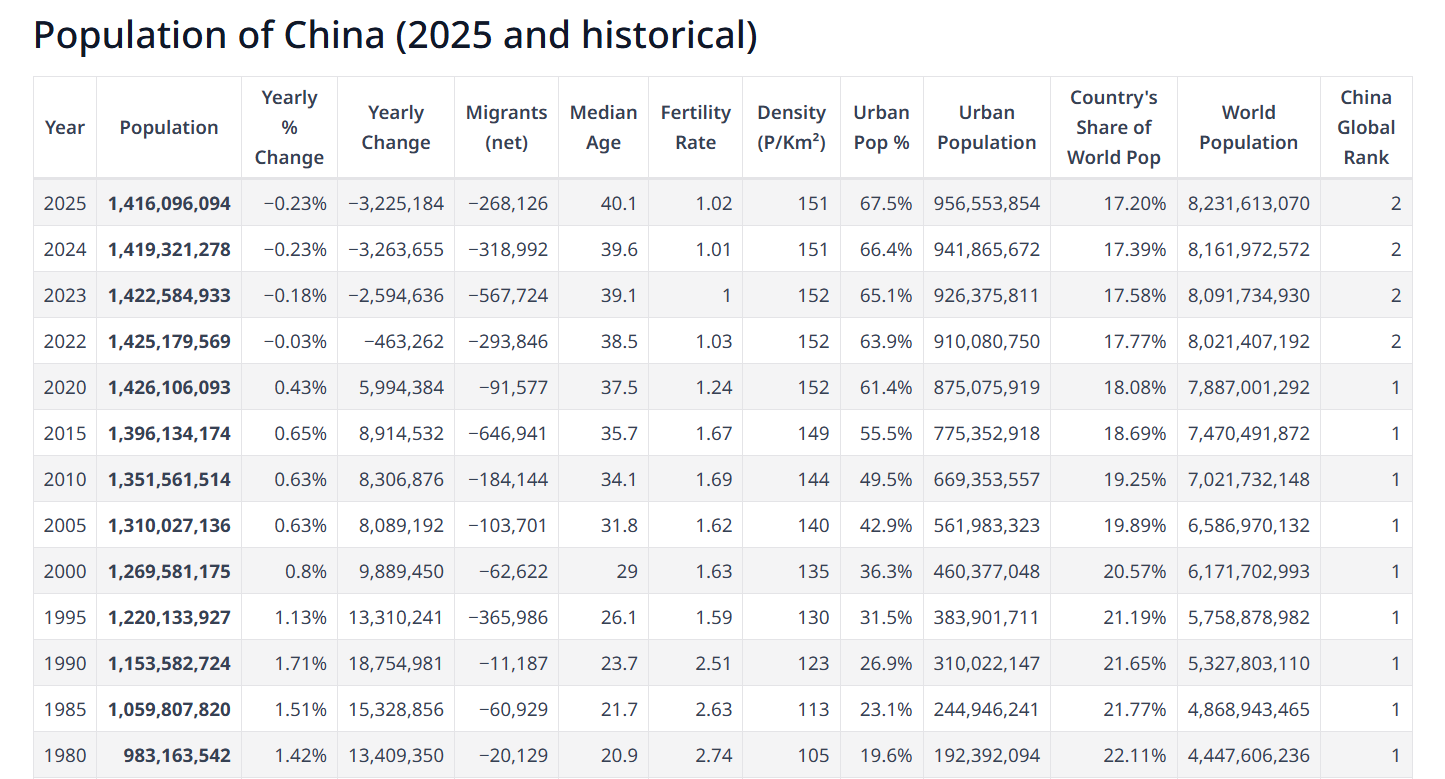Click year cell "2000"
This screenshot has width=1445, height=779.
(x=65, y=572)
